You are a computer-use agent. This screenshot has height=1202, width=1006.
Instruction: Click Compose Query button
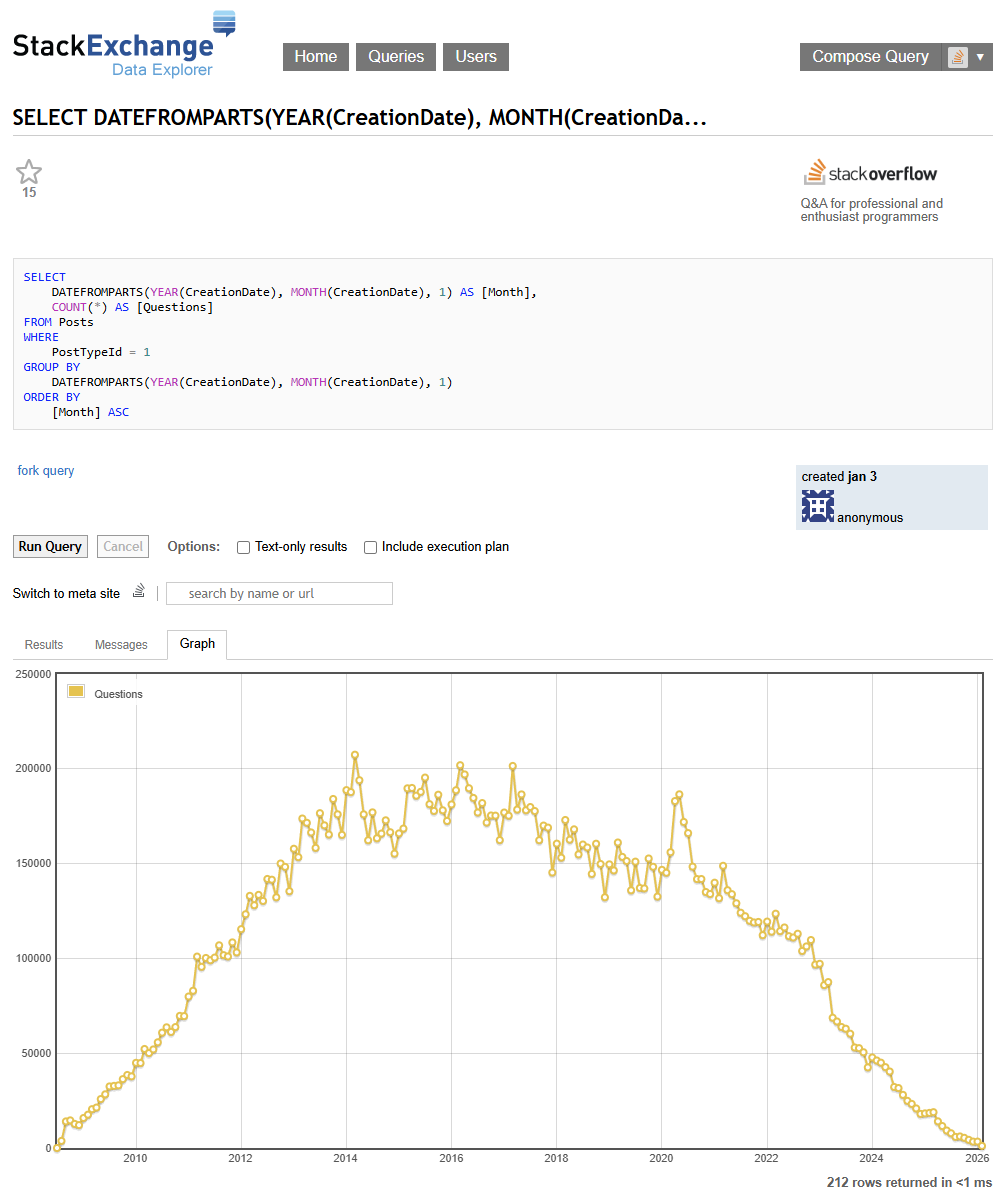(x=870, y=57)
